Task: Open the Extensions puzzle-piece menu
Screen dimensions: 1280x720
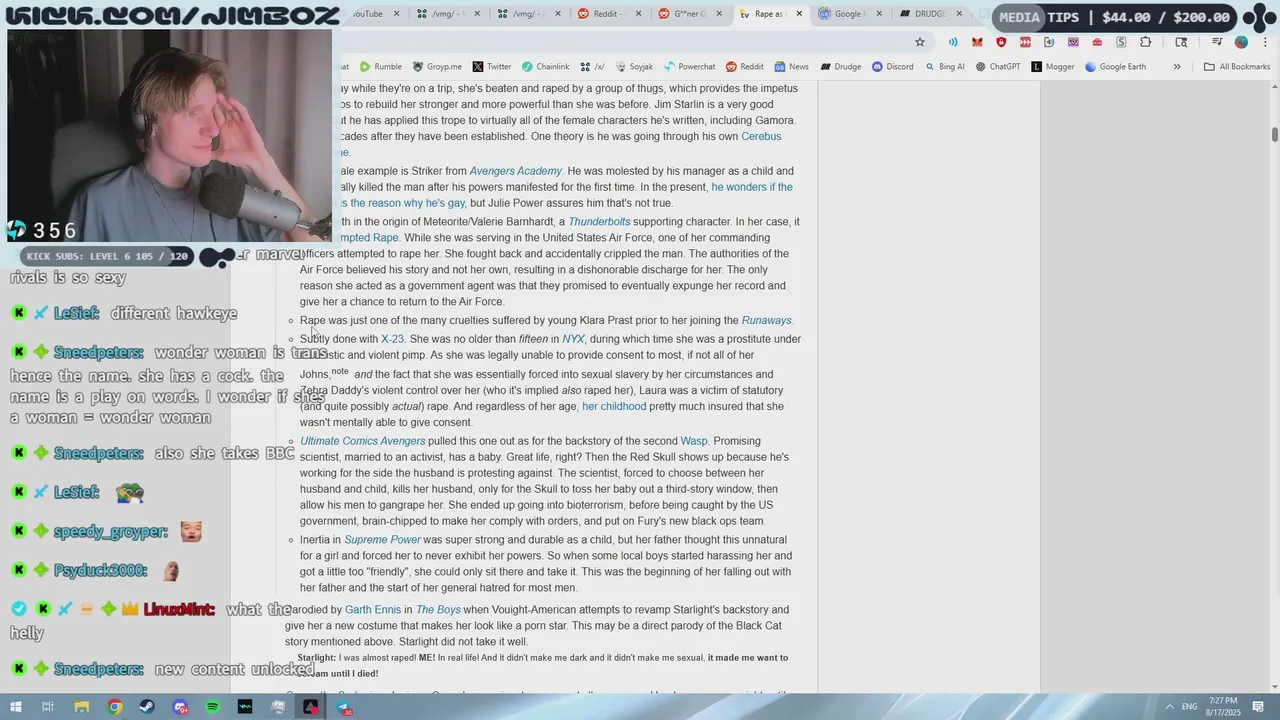Action: 1146,42
